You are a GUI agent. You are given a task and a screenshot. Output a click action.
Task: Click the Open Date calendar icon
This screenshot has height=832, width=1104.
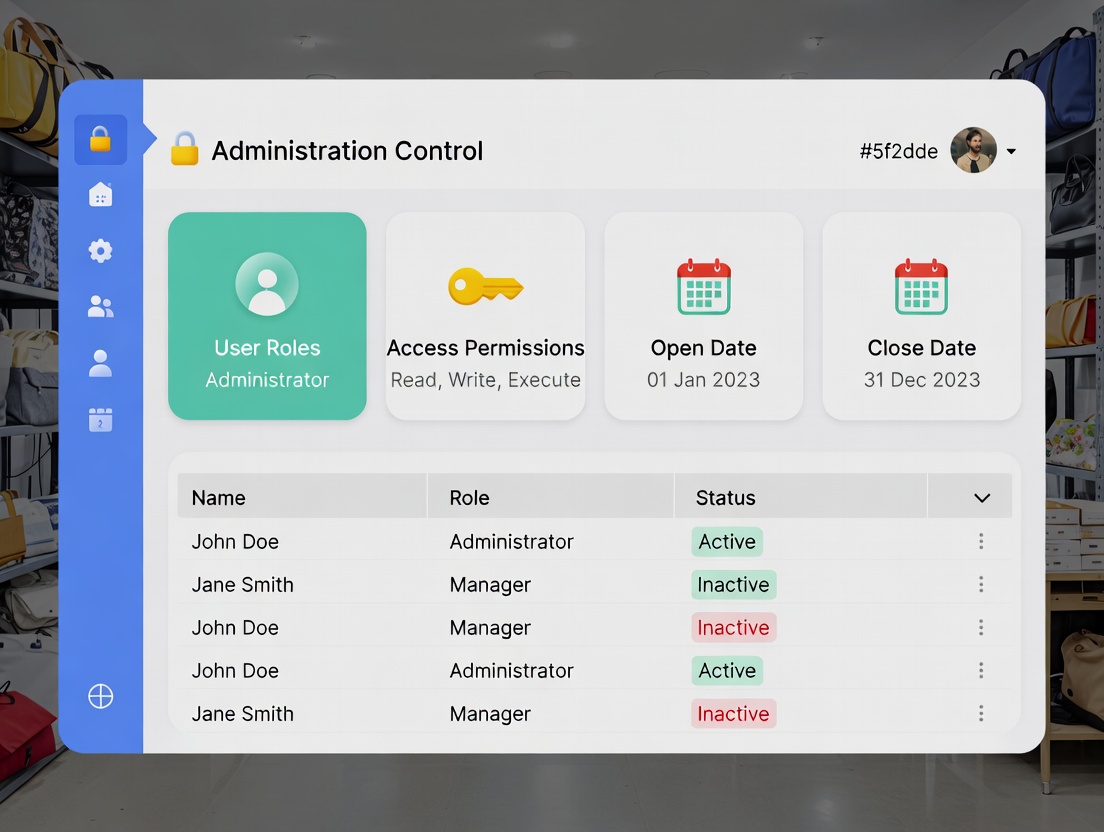703,287
